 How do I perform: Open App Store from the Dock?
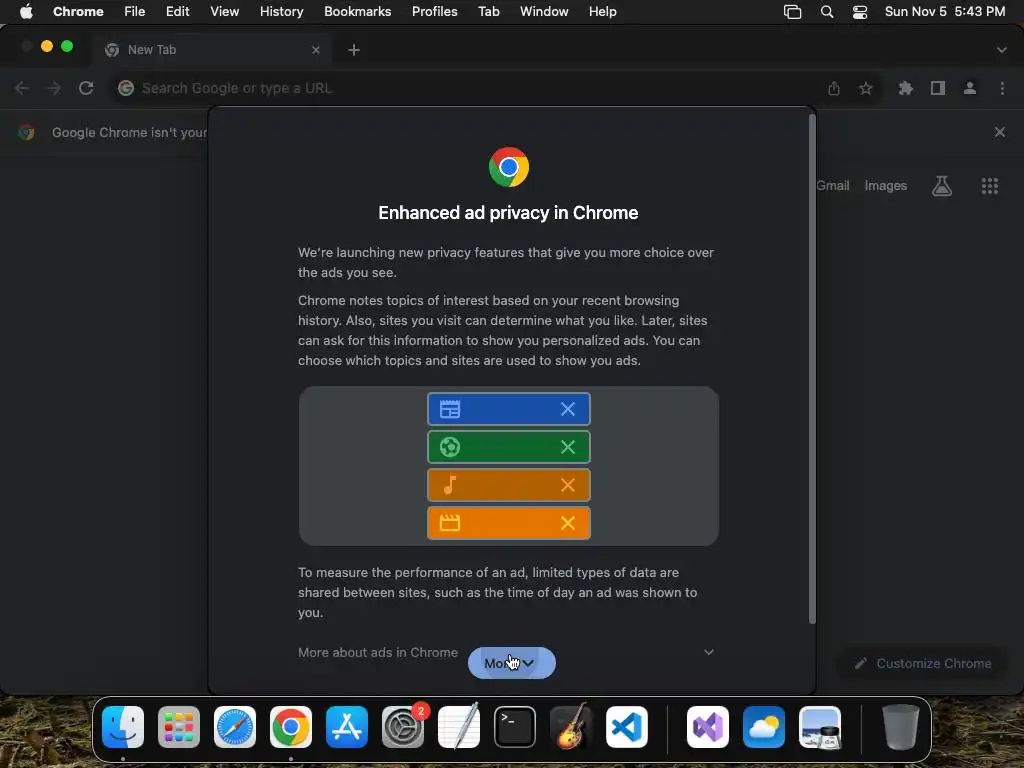coord(347,727)
